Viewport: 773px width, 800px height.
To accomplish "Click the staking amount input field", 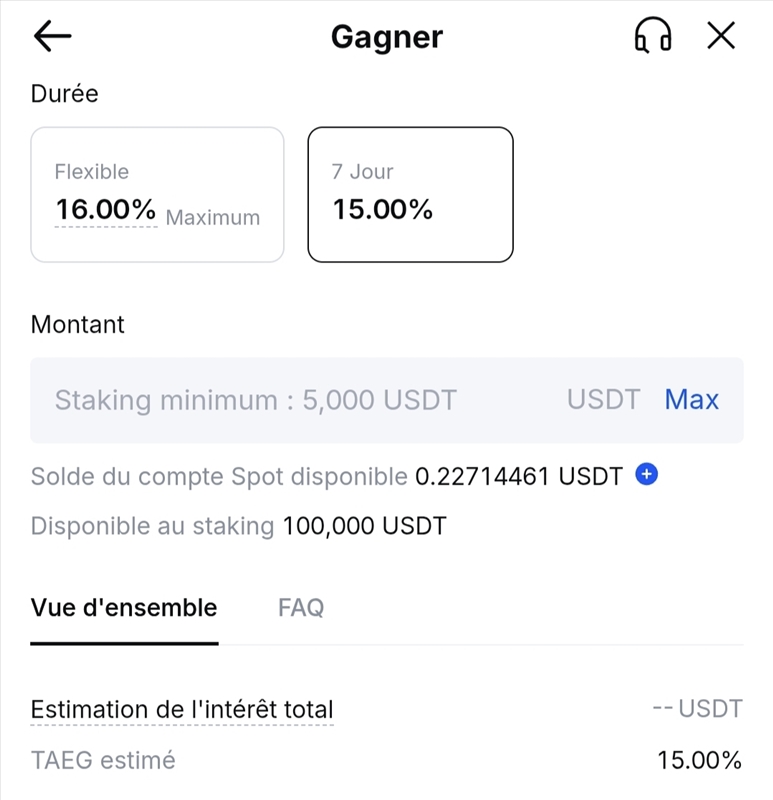I will [x=300, y=399].
